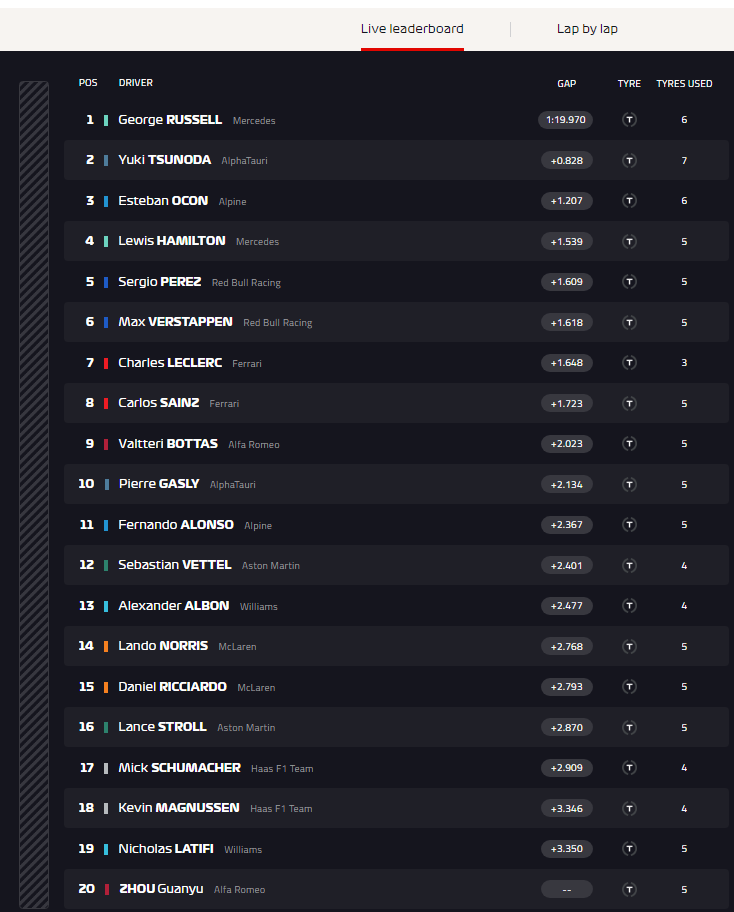The image size is (734, 912).
Task: Select Sebastian Vettel's leaderboard row
Action: point(396,565)
